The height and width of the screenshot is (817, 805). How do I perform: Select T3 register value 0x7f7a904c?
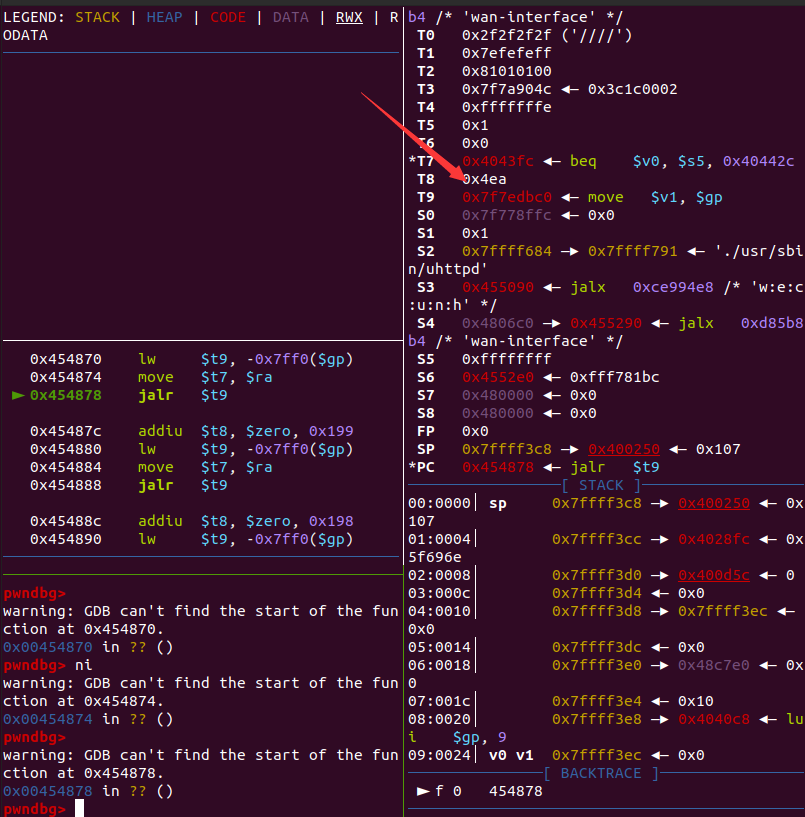[506, 89]
